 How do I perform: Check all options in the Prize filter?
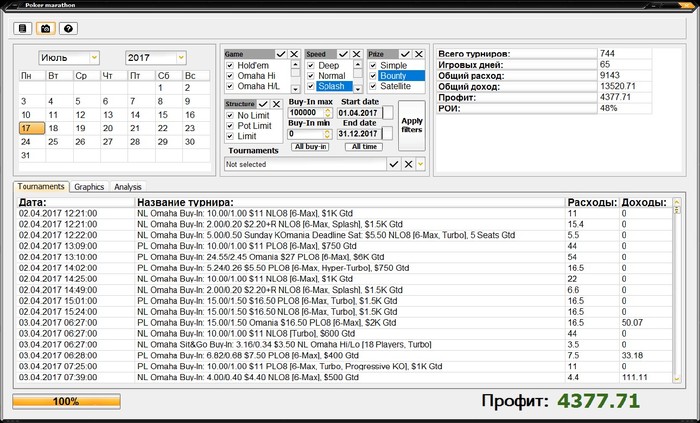click(x=405, y=54)
